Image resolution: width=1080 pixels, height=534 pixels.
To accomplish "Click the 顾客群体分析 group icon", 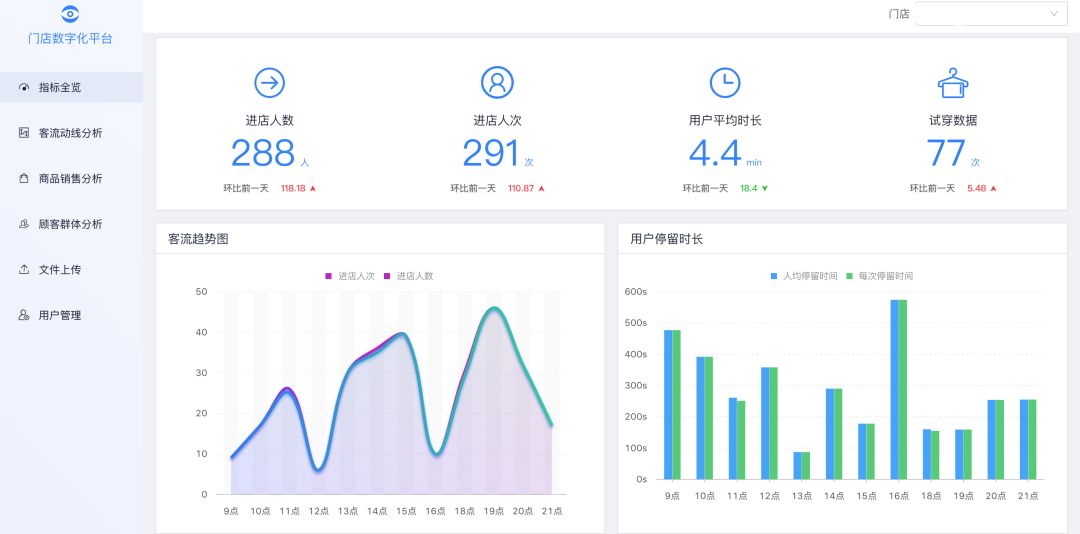I will click(24, 224).
